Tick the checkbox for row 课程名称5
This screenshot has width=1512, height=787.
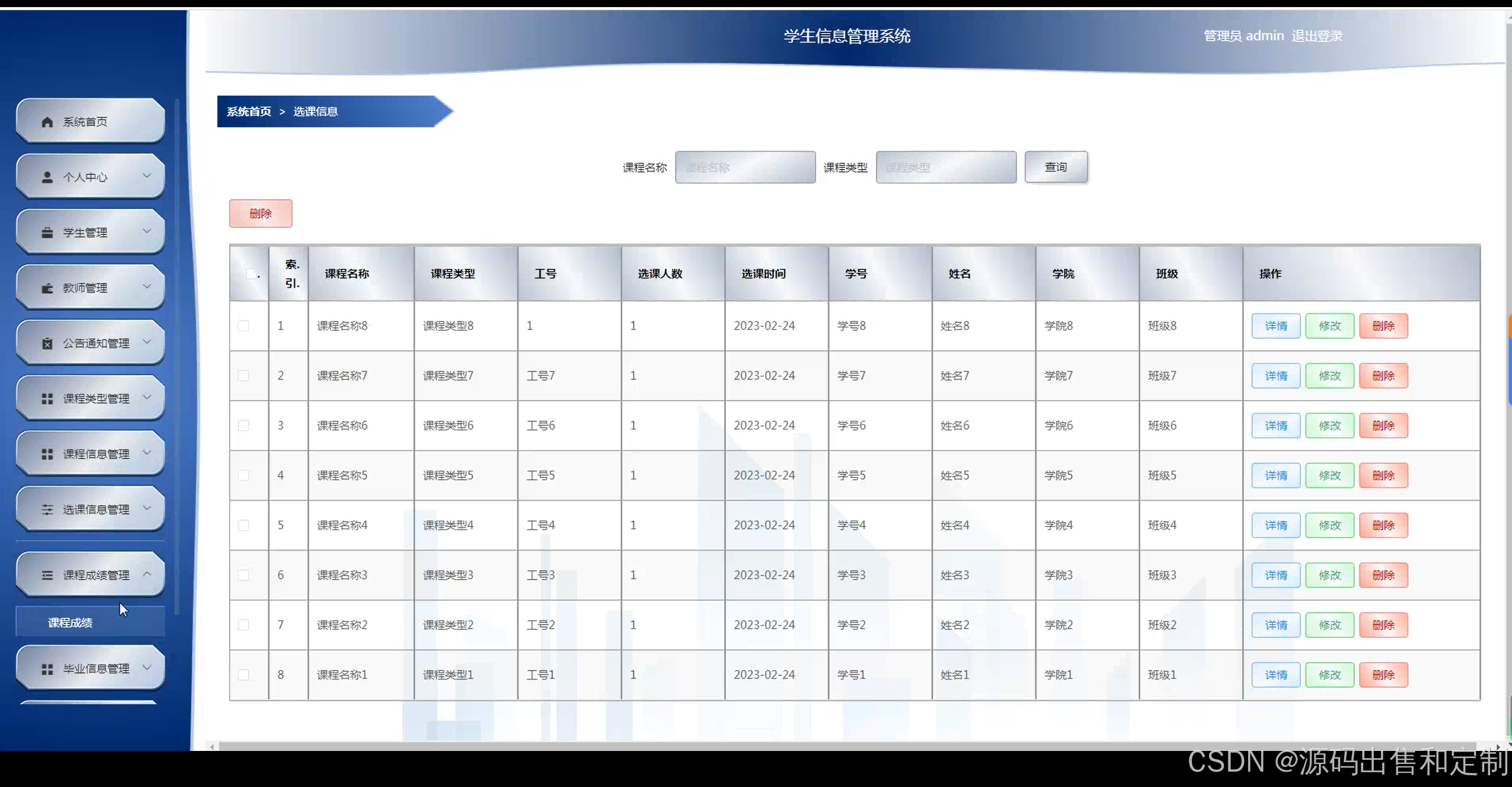tap(243, 475)
